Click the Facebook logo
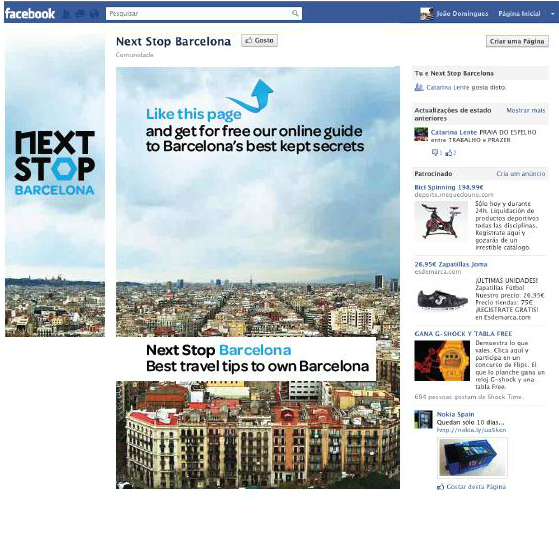The width and height of the screenshot is (559, 547). click(30, 14)
